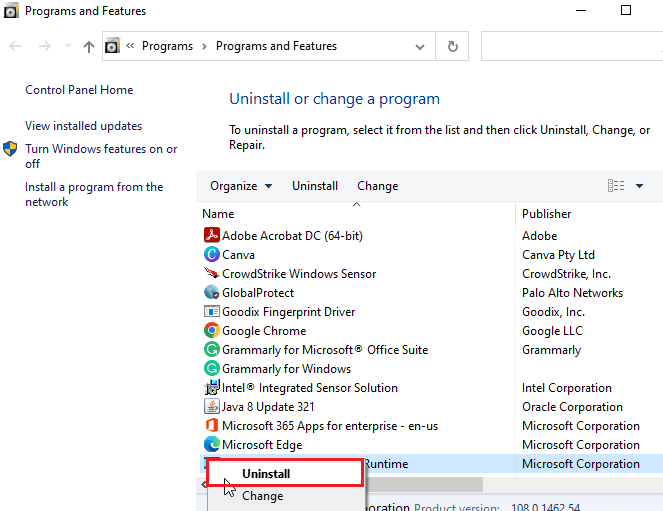Open Install a program from the network

(x=94, y=194)
